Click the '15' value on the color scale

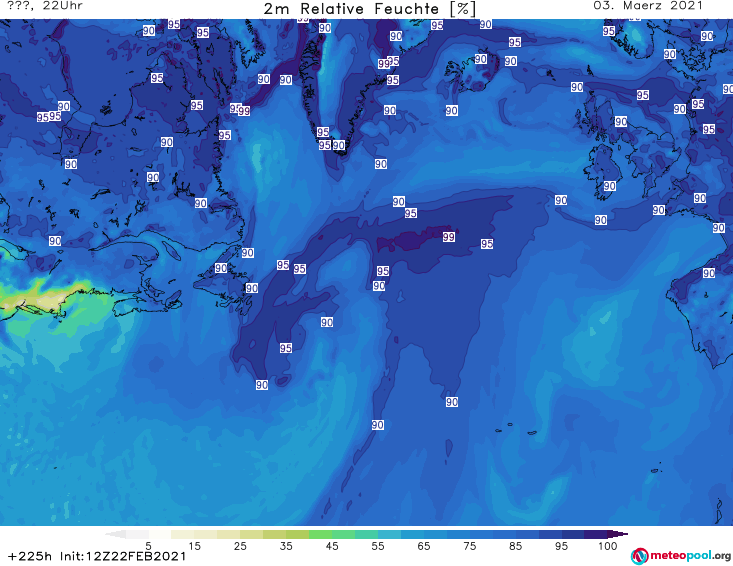(194, 546)
